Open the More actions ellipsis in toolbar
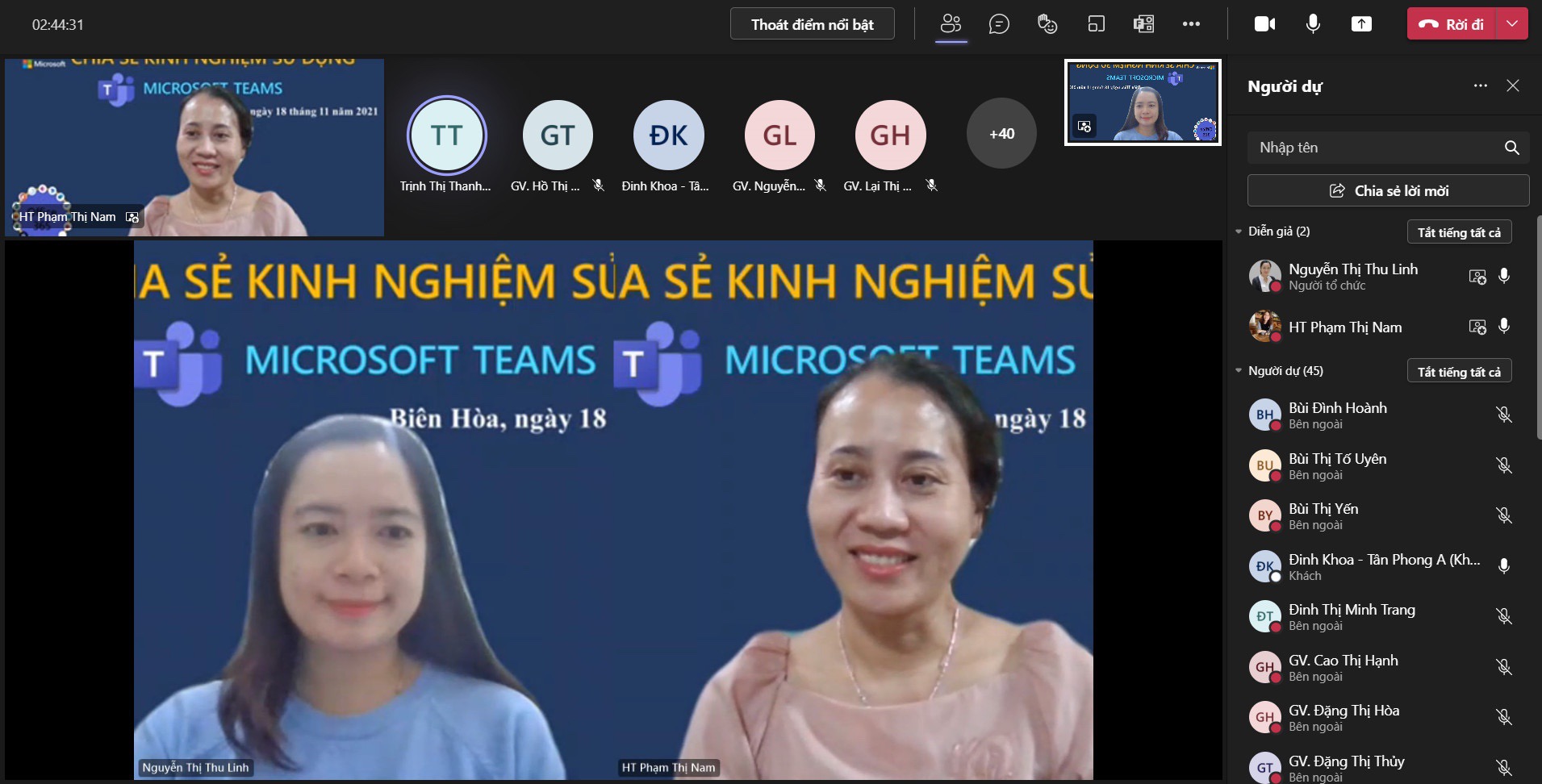 pyautogui.click(x=1191, y=24)
